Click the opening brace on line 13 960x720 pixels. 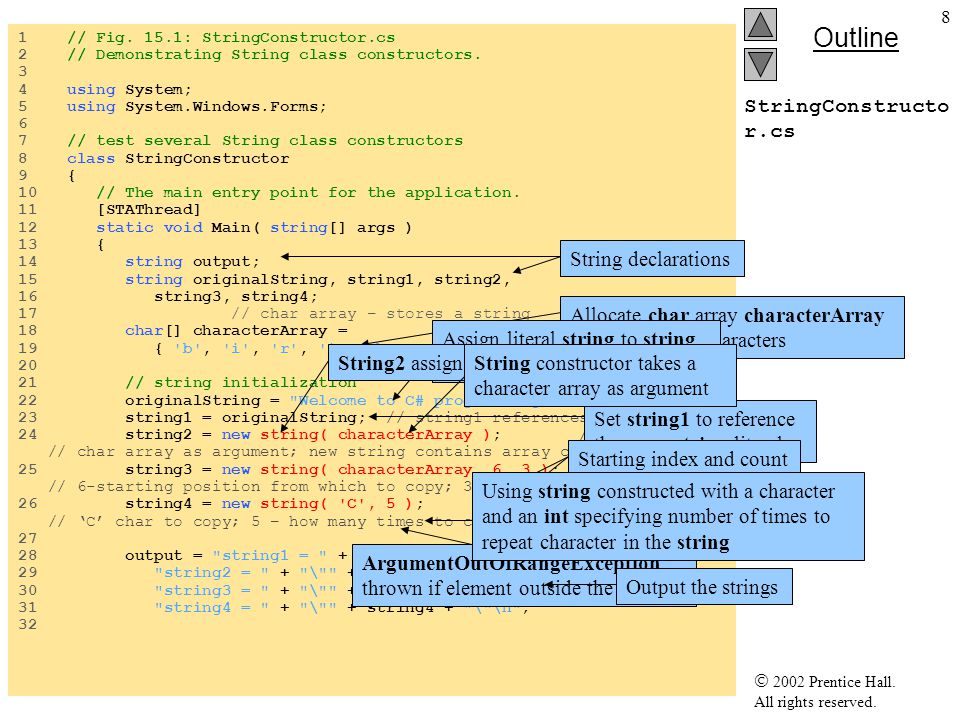(100, 244)
